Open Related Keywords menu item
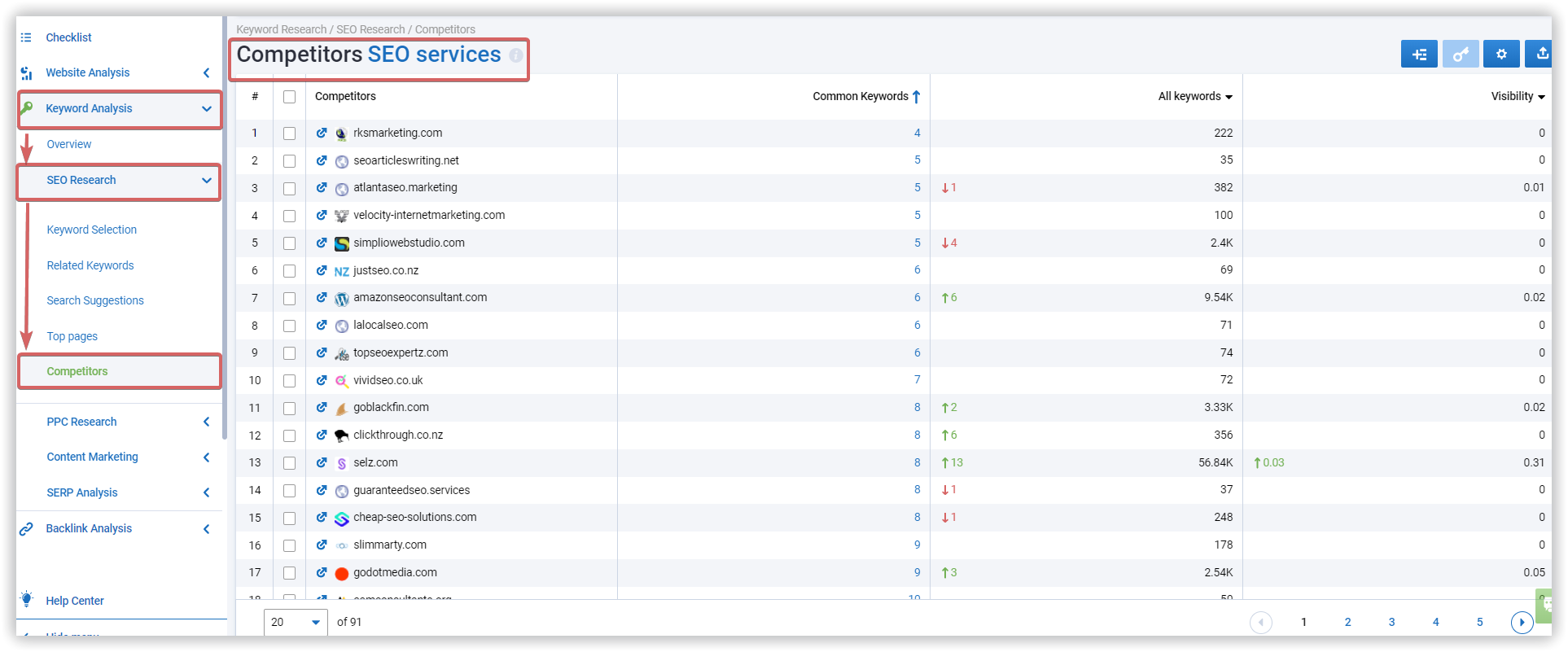This screenshot has height=652, width=1568. point(90,265)
